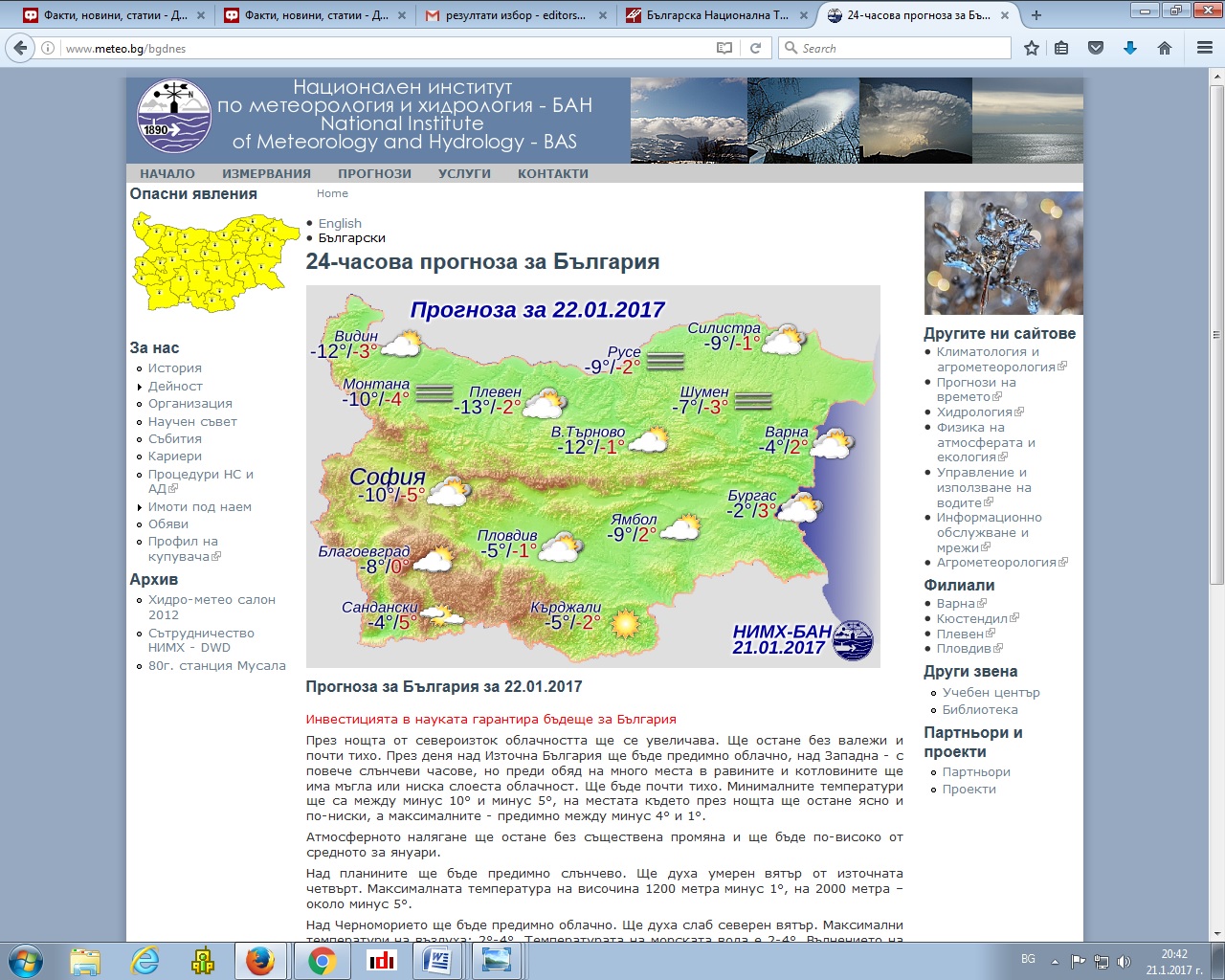The image size is (1225, 980).
Task: Close the active 24-часова прогноза tab
Action: pos(1005,15)
